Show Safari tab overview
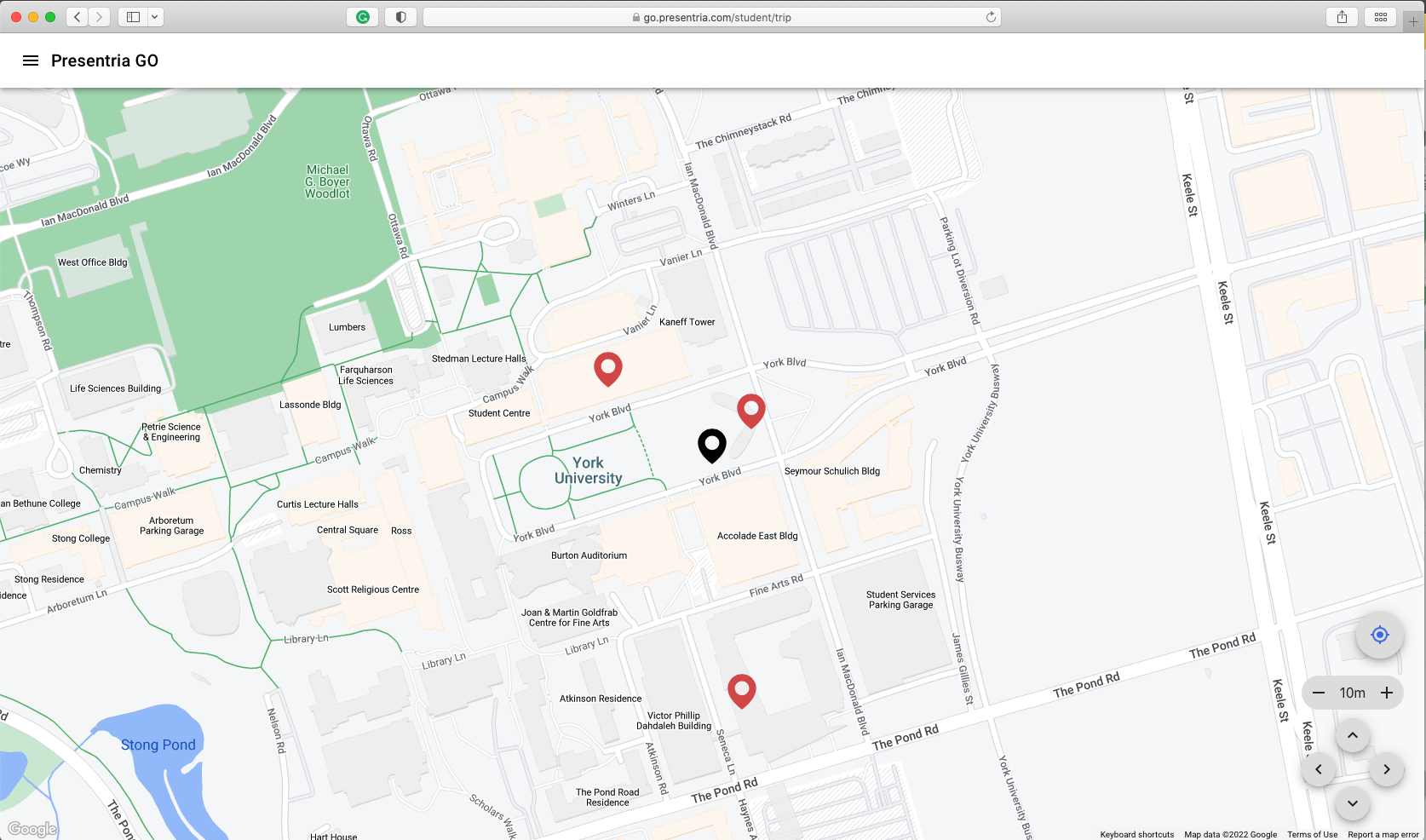 (1381, 17)
